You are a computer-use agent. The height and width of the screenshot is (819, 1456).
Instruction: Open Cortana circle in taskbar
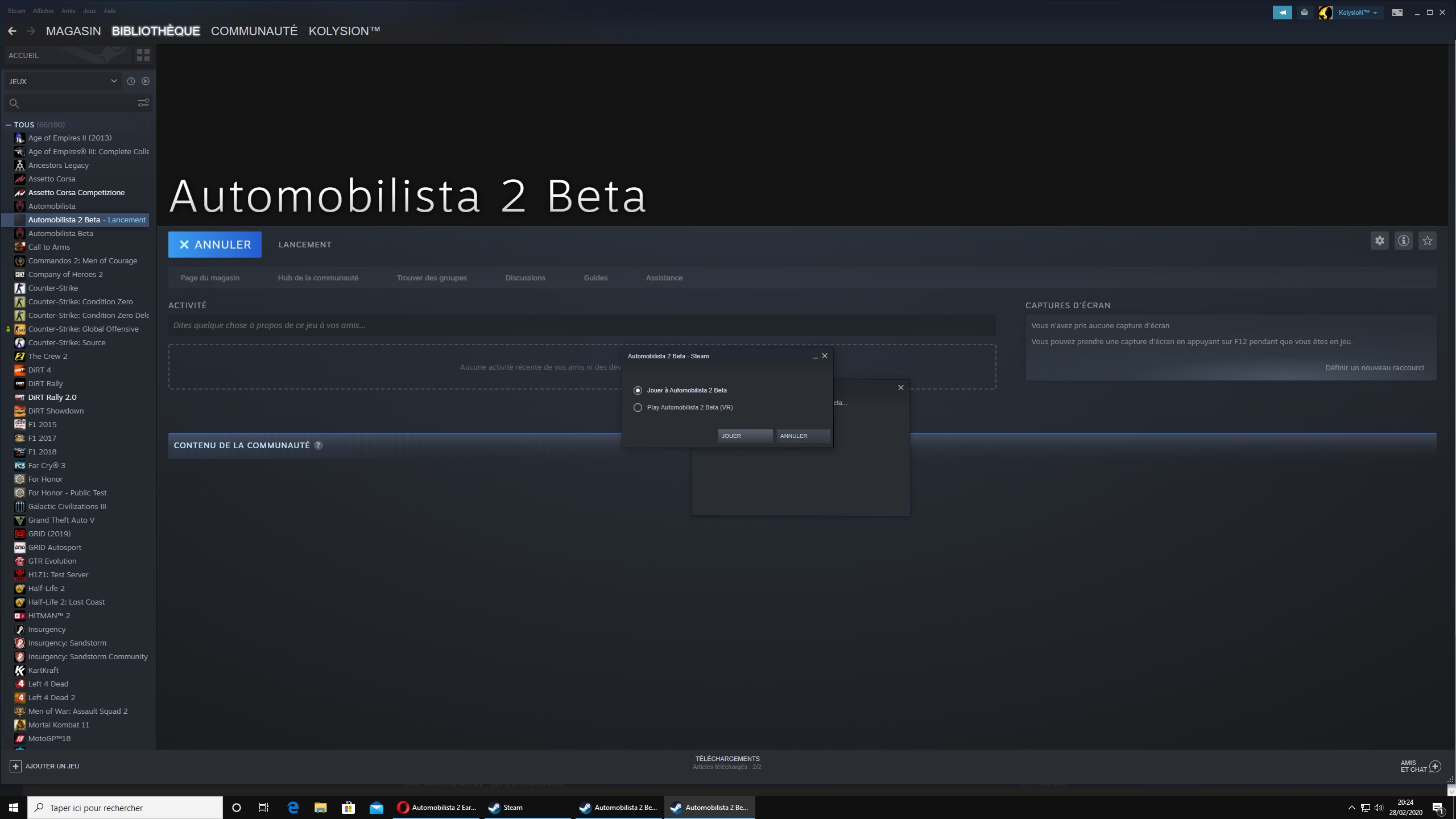(237, 808)
